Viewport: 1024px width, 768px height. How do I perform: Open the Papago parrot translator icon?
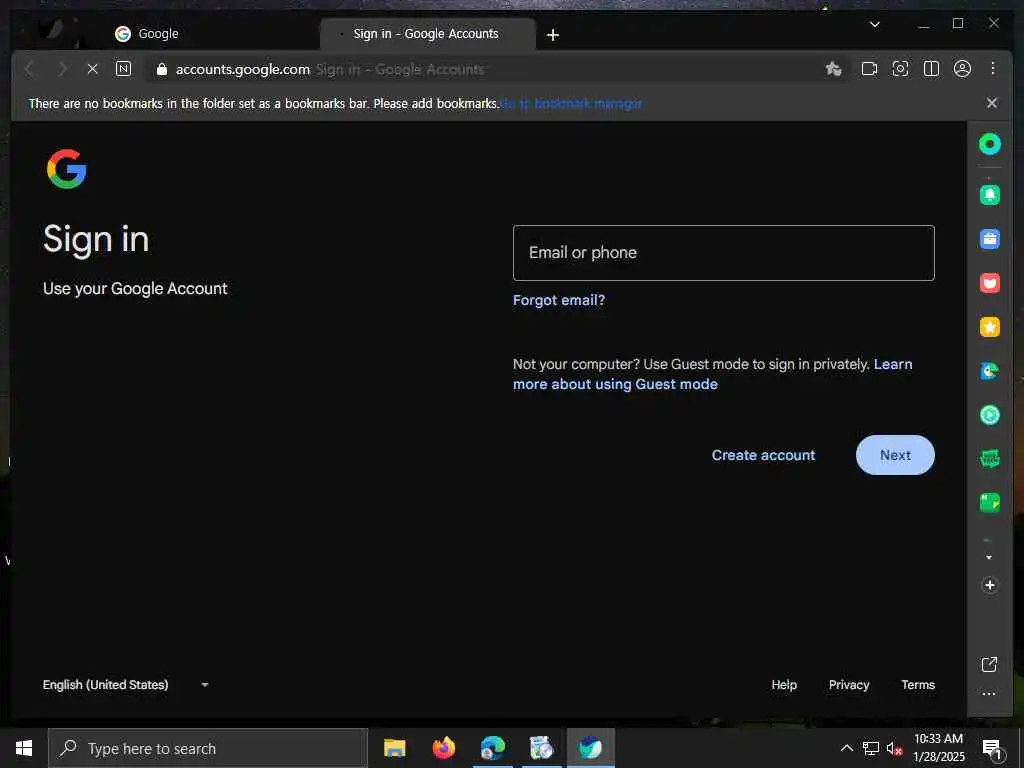(x=989, y=371)
